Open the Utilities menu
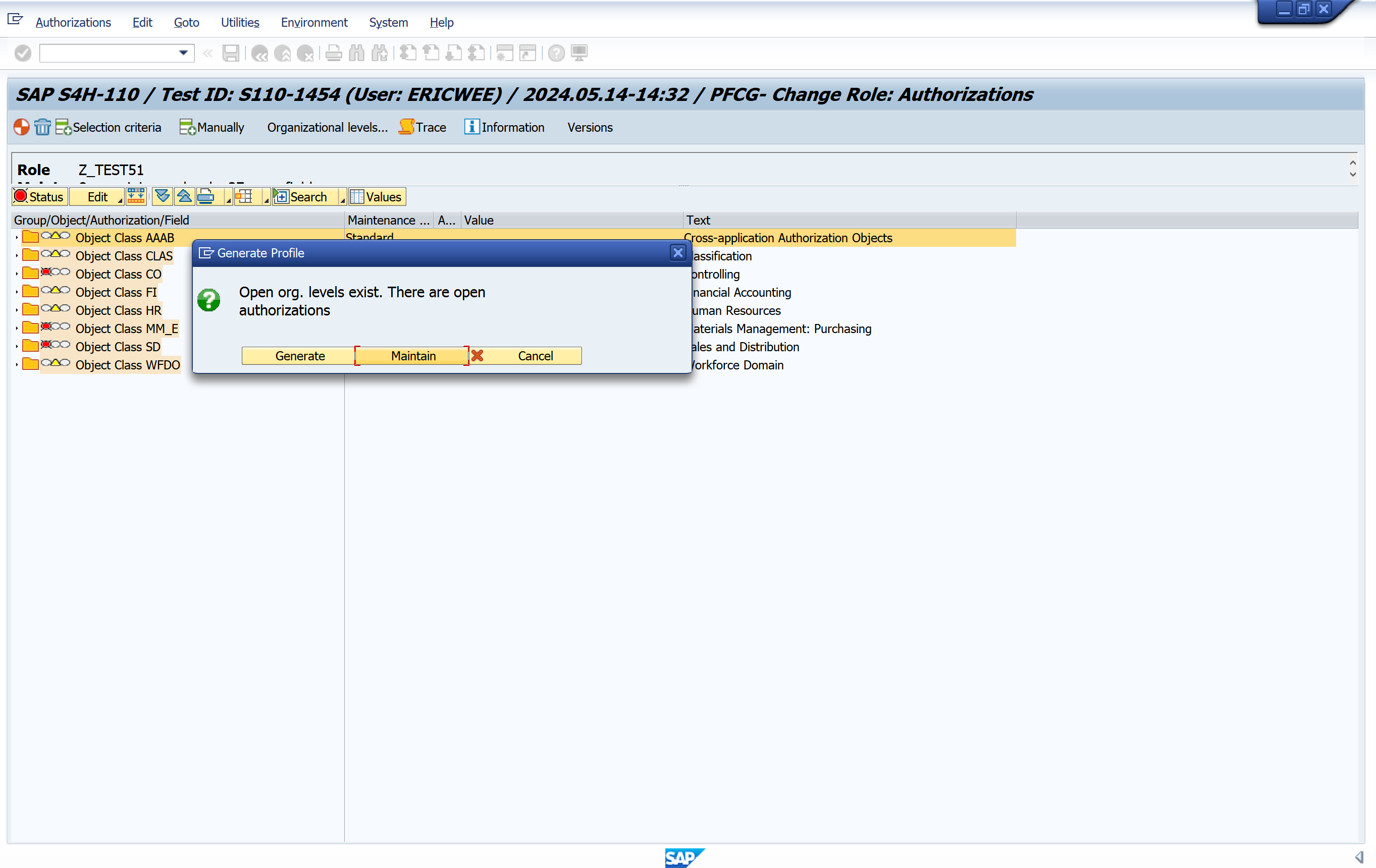 click(x=240, y=22)
